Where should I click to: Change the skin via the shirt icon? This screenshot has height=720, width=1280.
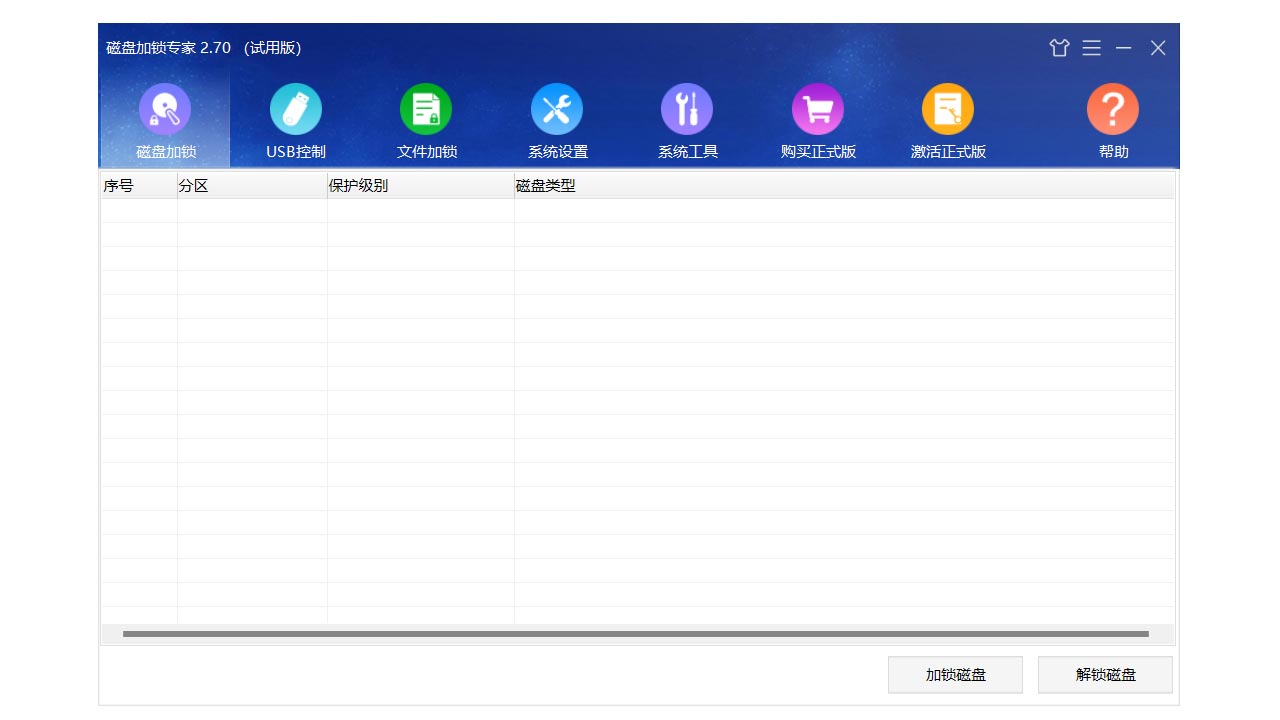click(1059, 48)
